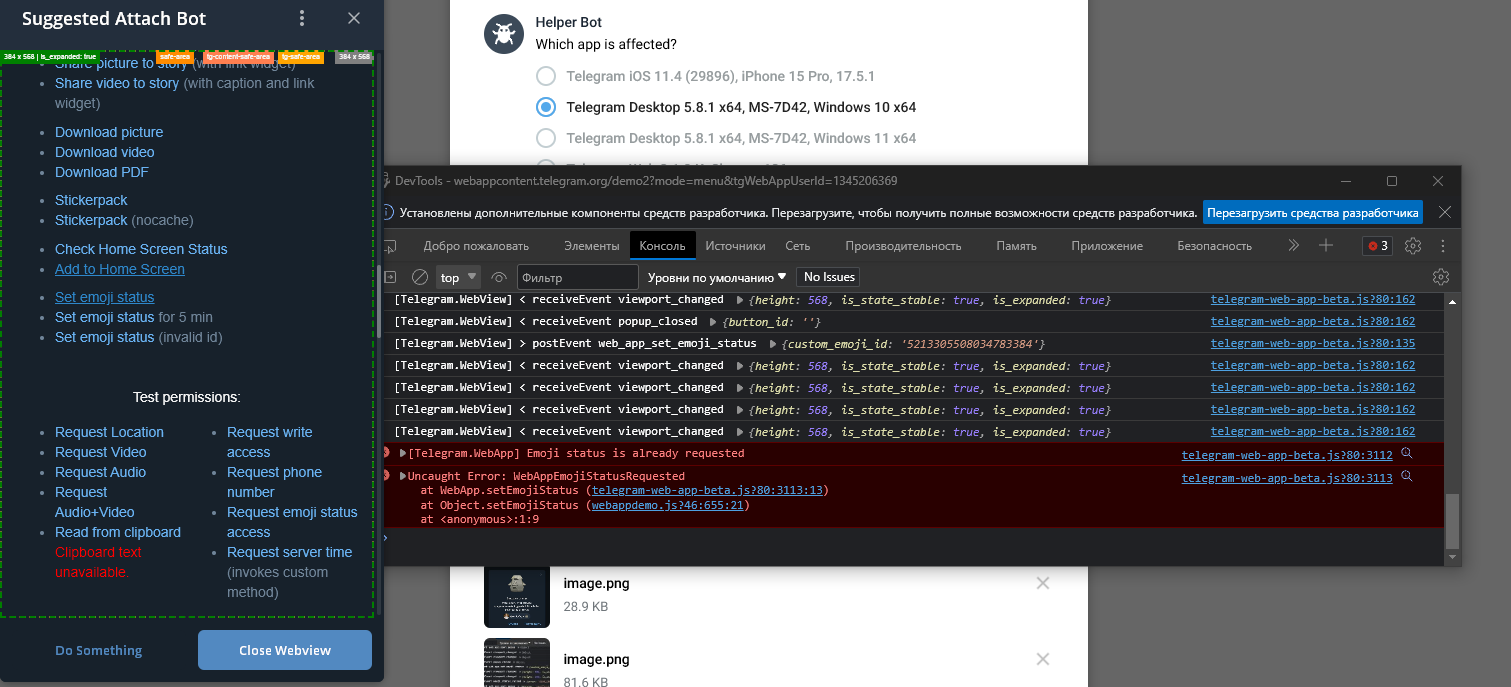
Task: Click the Request server time link
Action: coord(290,552)
